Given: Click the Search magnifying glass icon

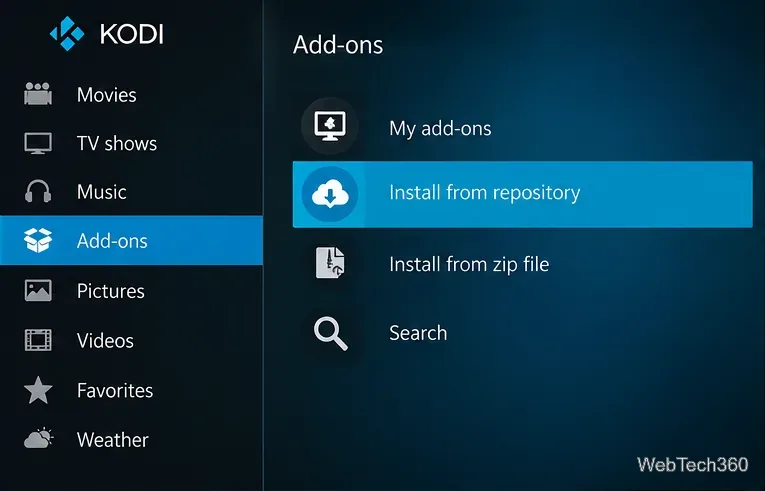Looking at the screenshot, I should click(x=331, y=334).
